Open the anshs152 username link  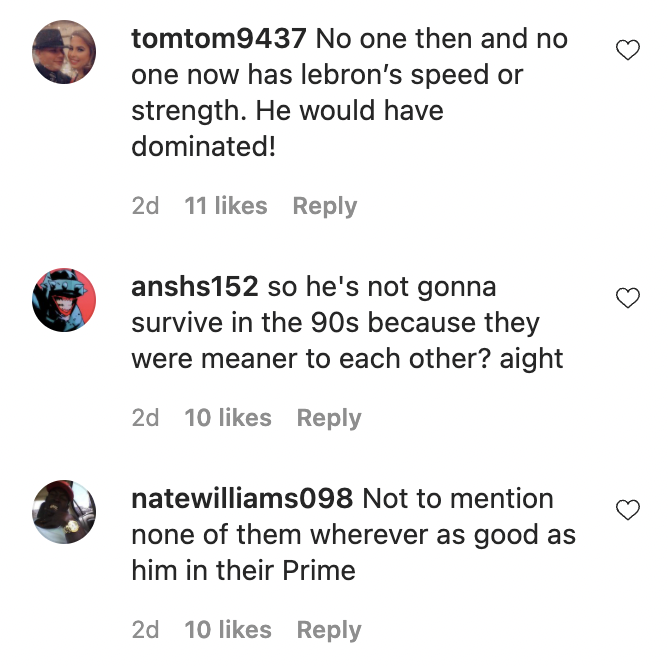click(x=196, y=288)
